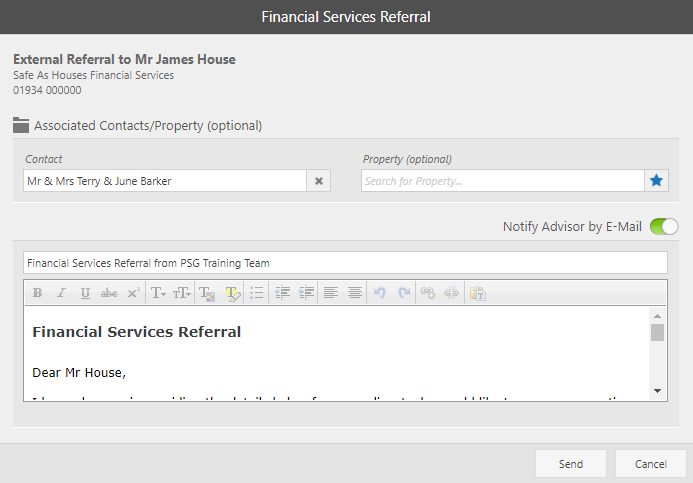Increase the paragraph indent
Screen dimensions: 693x483
306,293
